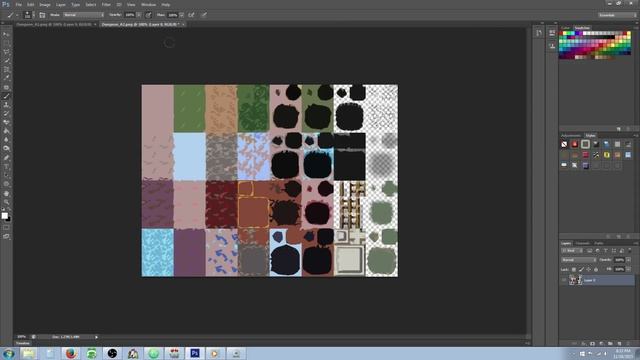Select the Path Selection tool
Image resolution: width=640 pixels, height=360 pixels.
(6, 176)
